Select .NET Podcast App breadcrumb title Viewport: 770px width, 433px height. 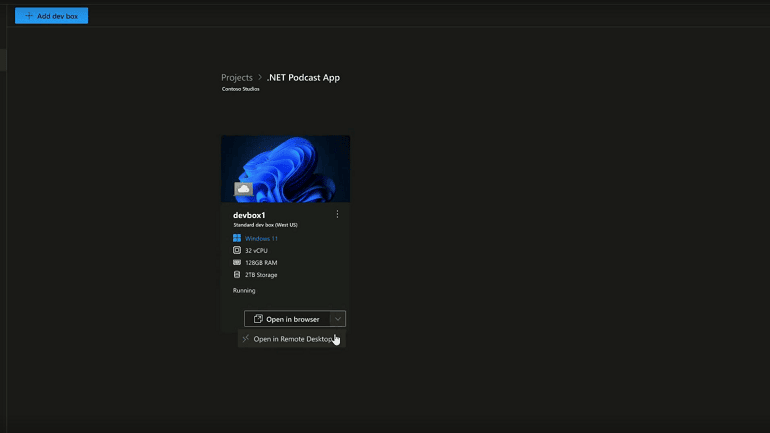(303, 78)
